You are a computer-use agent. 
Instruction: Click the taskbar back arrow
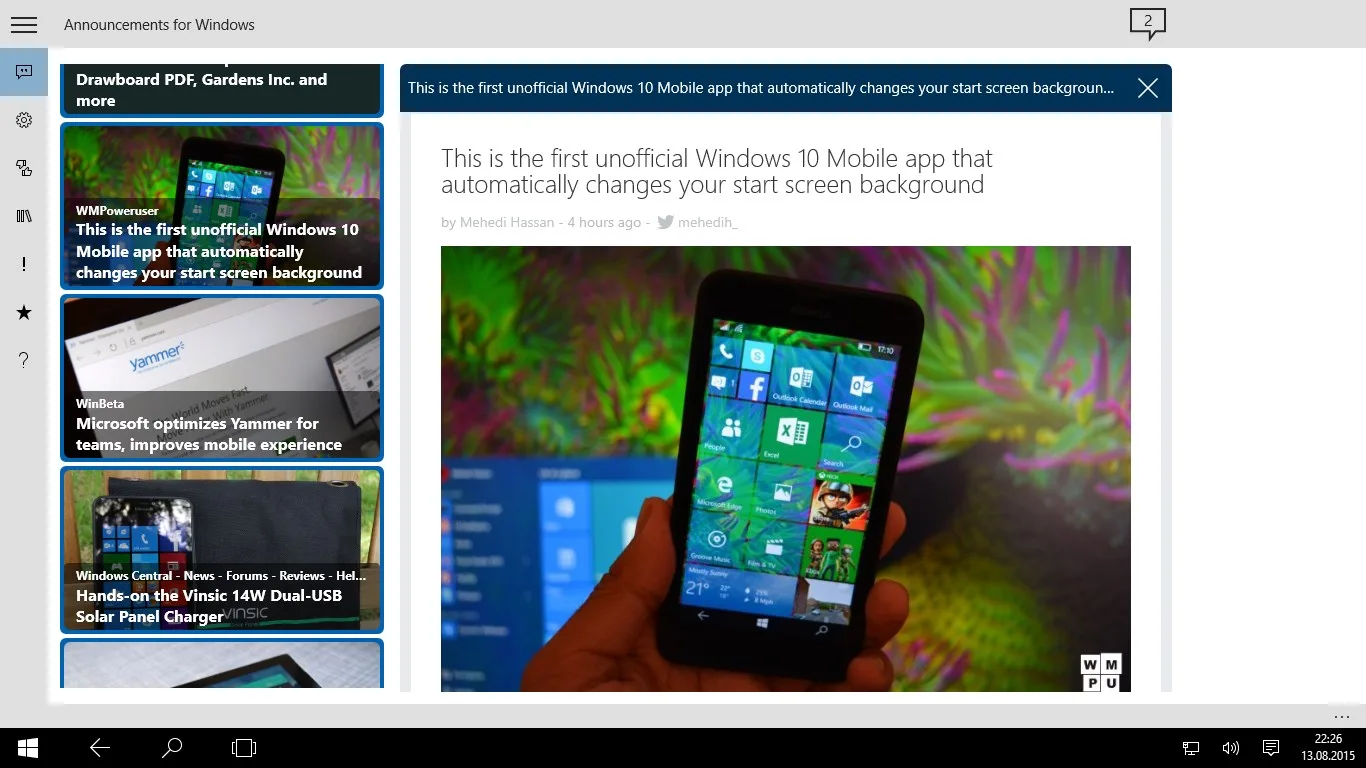(100, 748)
